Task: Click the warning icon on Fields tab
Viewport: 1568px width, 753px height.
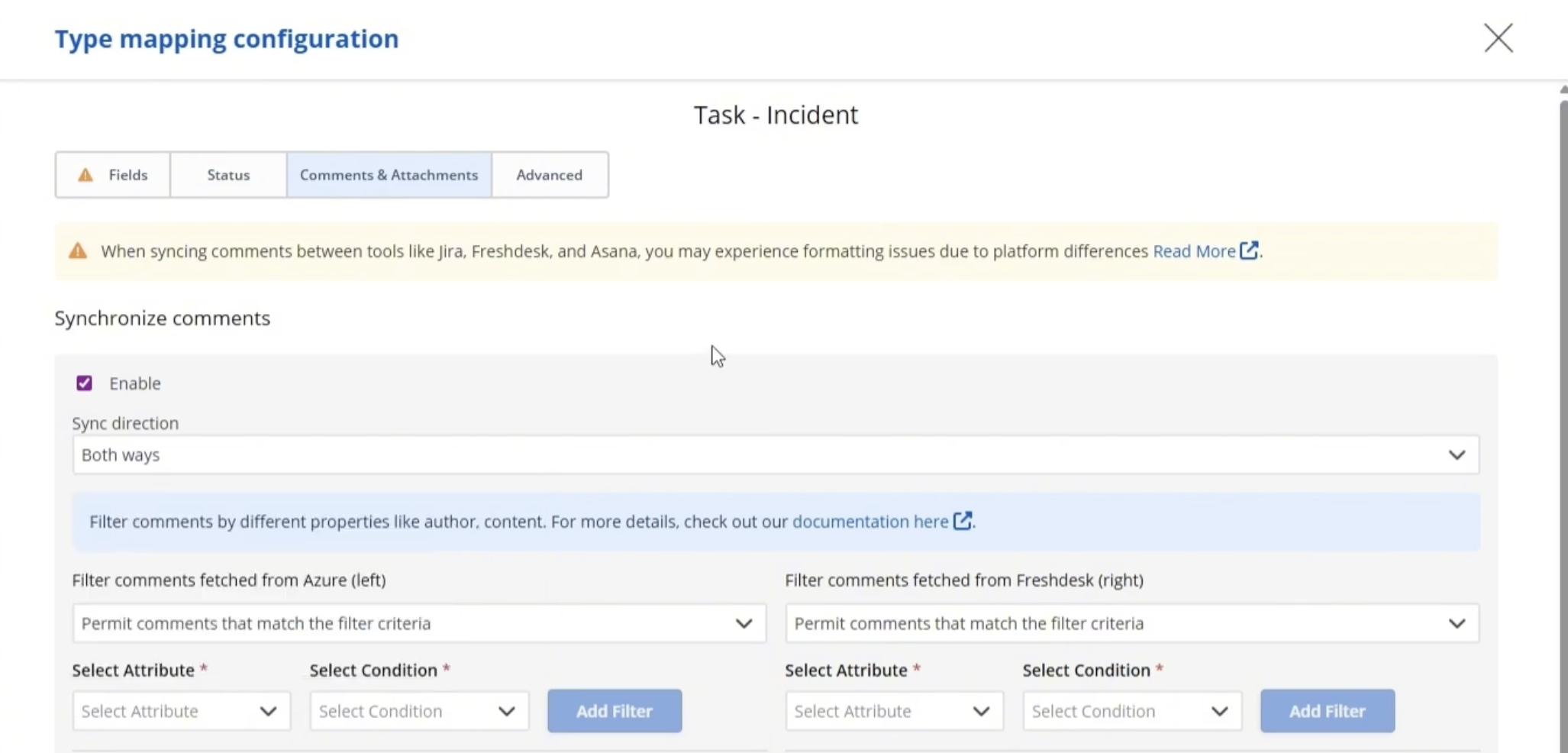Action: tap(85, 175)
